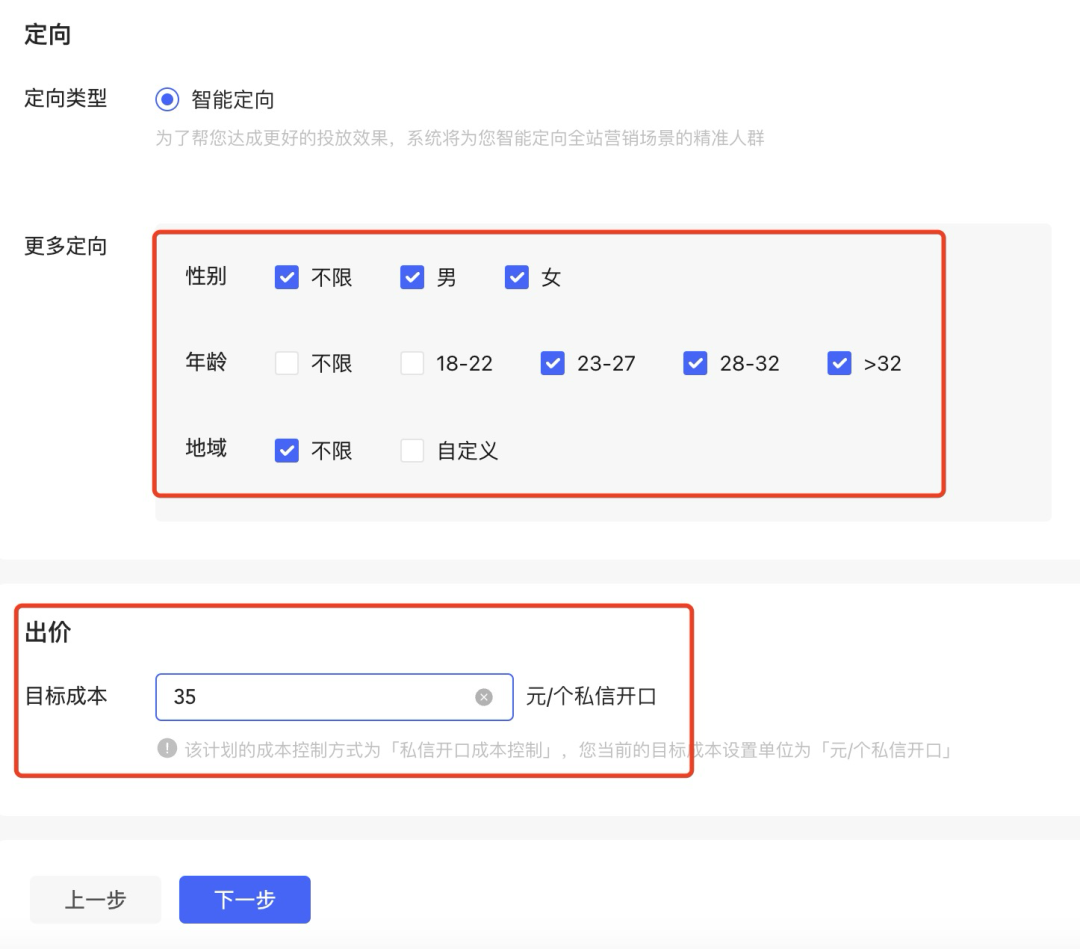Enable the 不限 age checkbox
Screen dimensions: 1080x949
click(x=285, y=363)
